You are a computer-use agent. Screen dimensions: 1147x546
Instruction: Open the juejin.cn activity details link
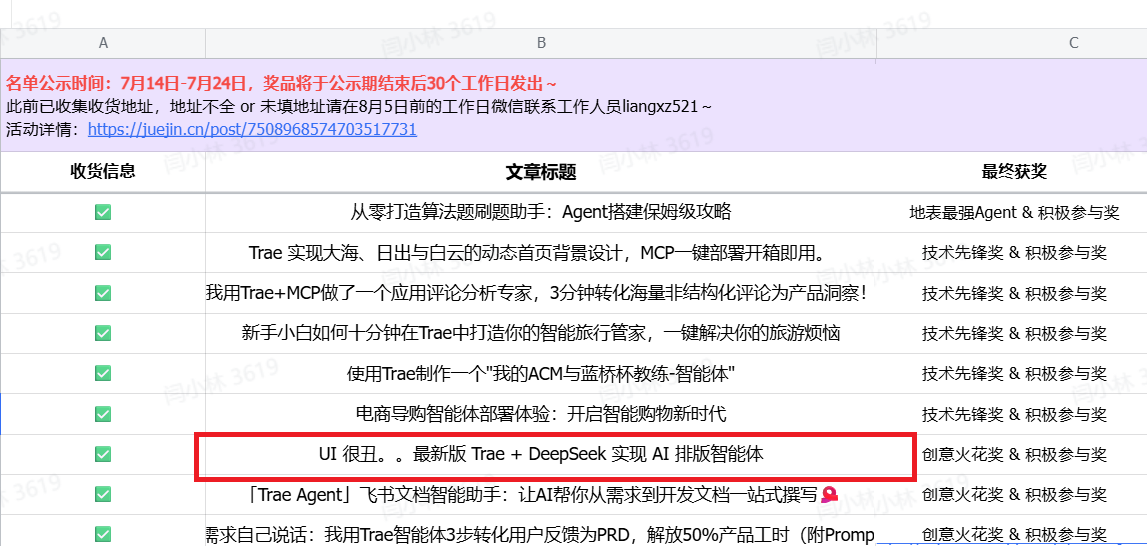[x=252, y=130]
